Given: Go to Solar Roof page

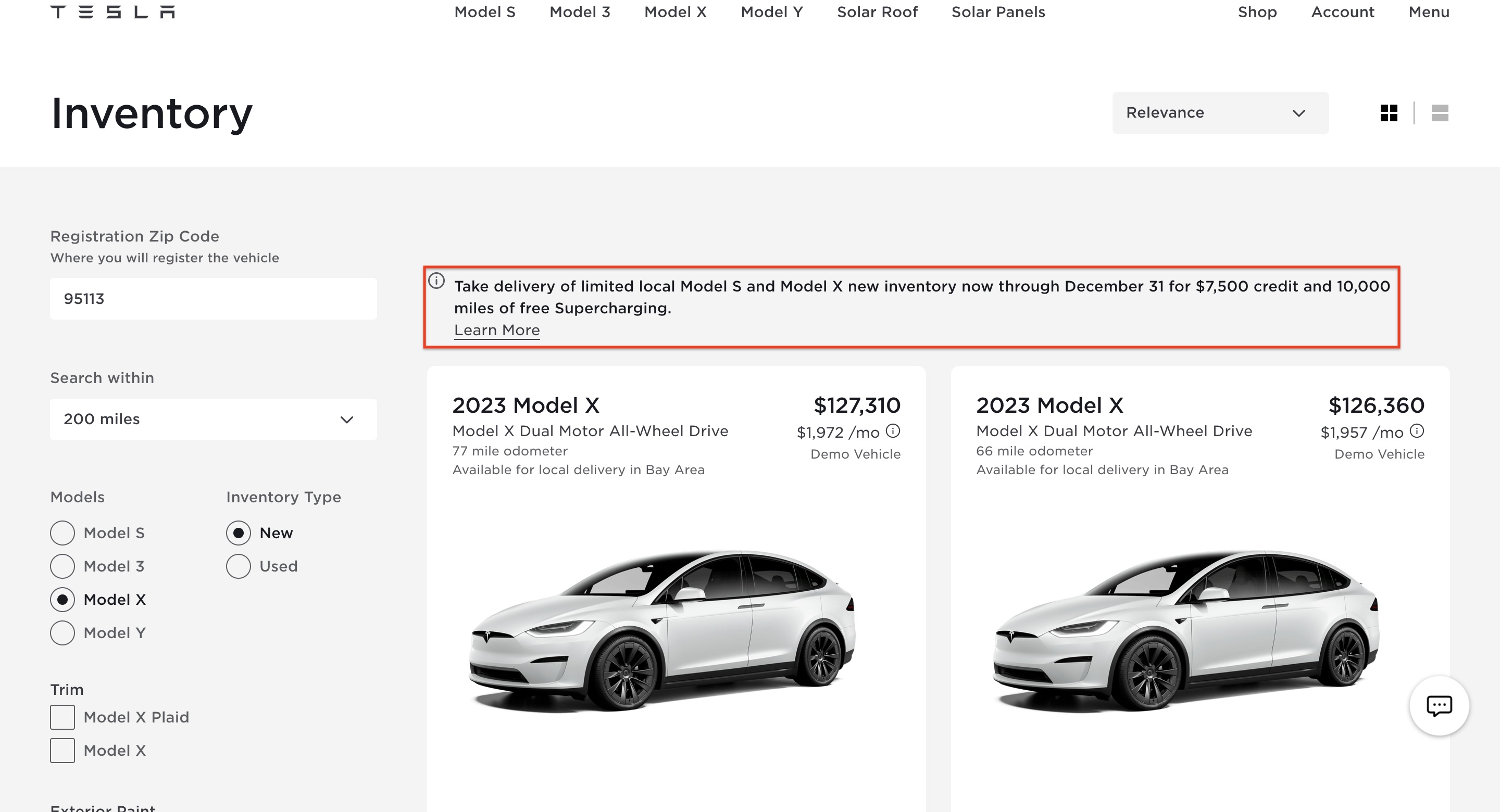Looking at the screenshot, I should click(877, 12).
